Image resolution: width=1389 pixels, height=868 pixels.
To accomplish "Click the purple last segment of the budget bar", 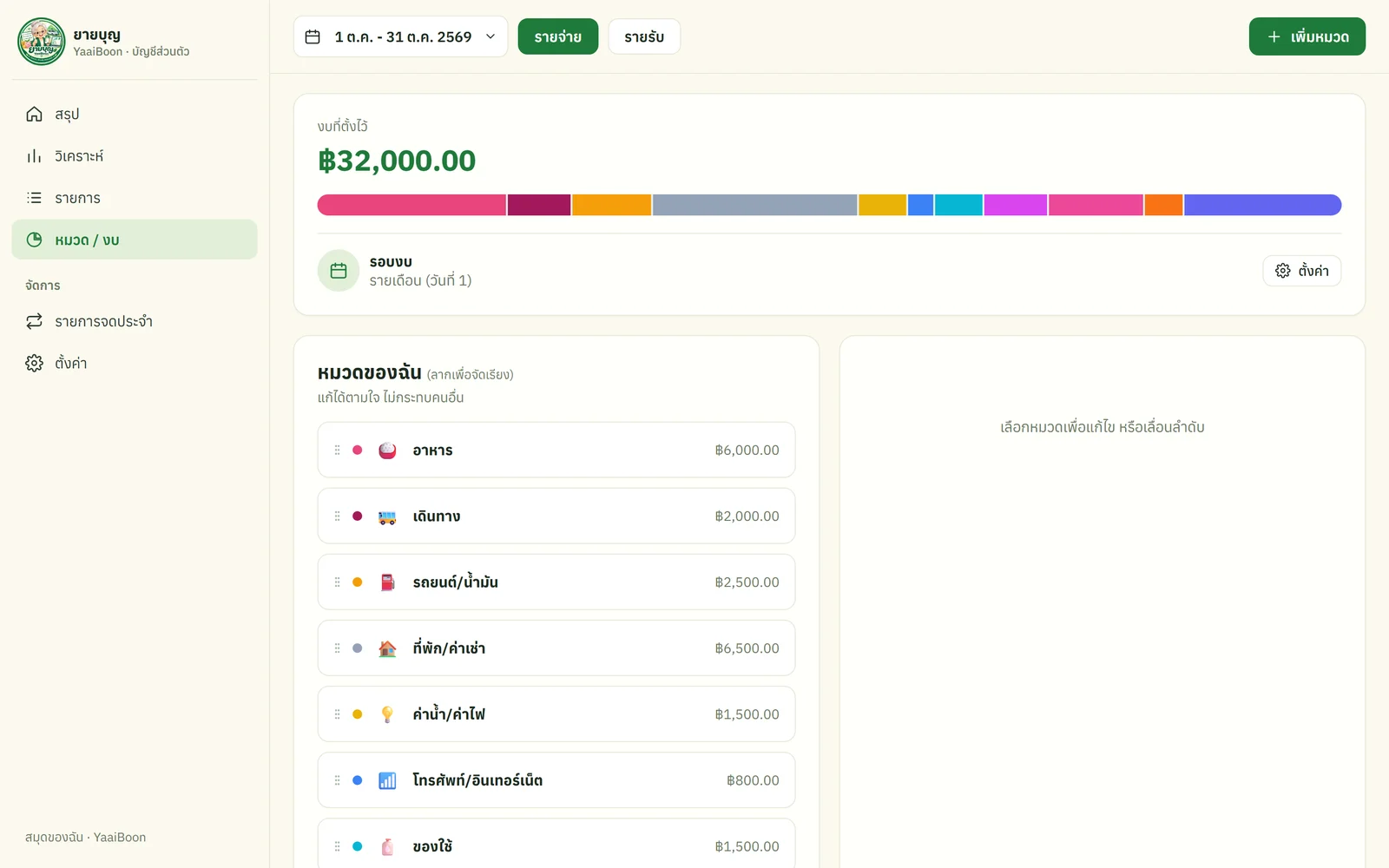I will click(1263, 205).
